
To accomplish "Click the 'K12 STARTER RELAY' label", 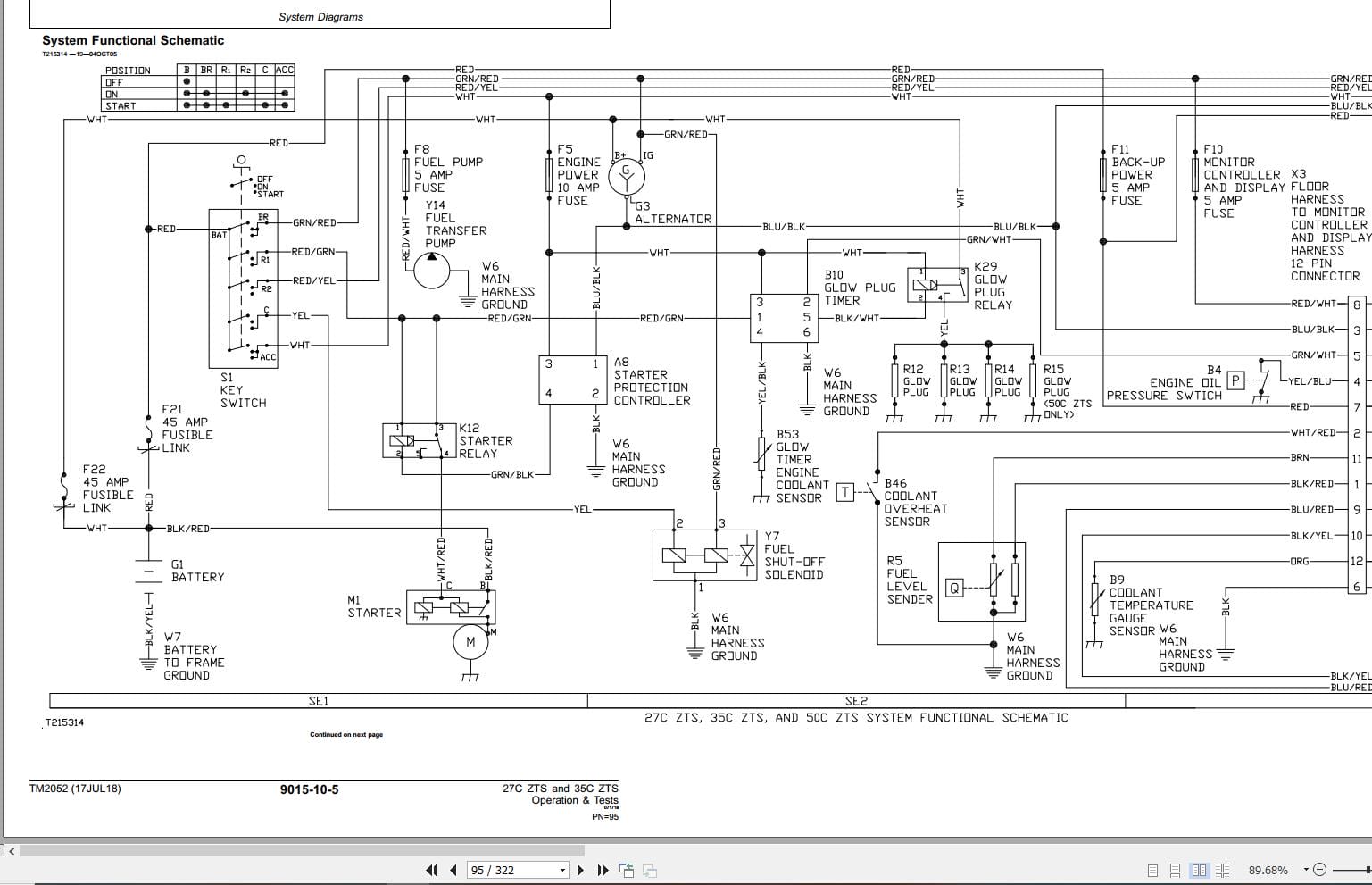I will click(486, 441).
